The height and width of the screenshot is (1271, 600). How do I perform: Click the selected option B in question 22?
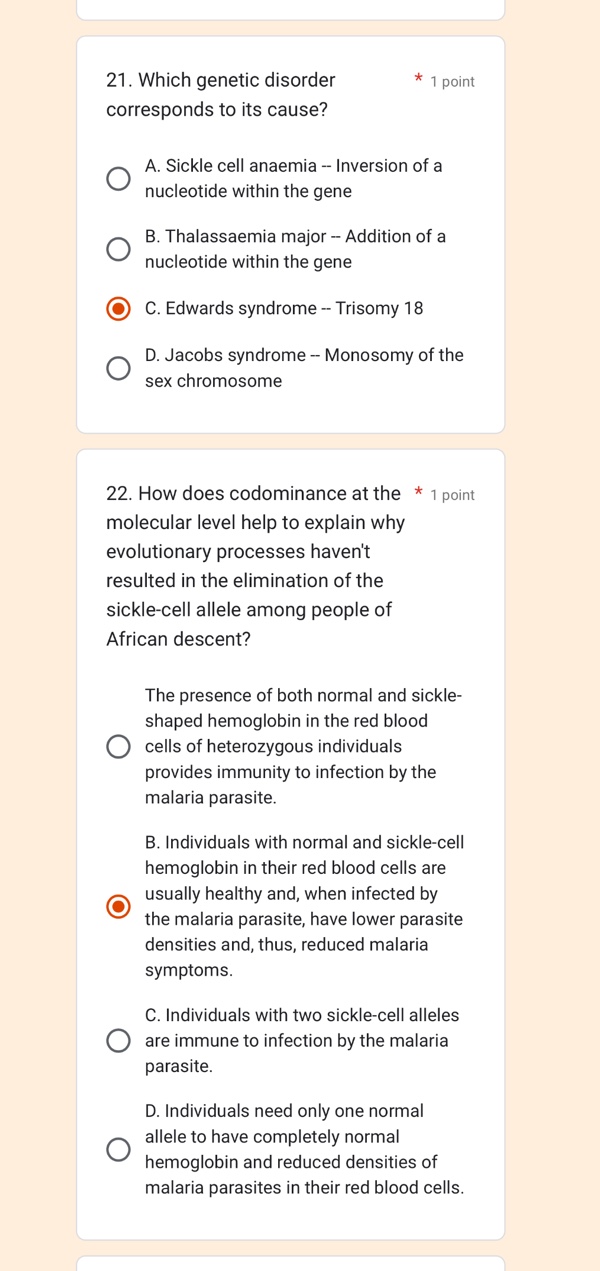[x=118, y=906]
